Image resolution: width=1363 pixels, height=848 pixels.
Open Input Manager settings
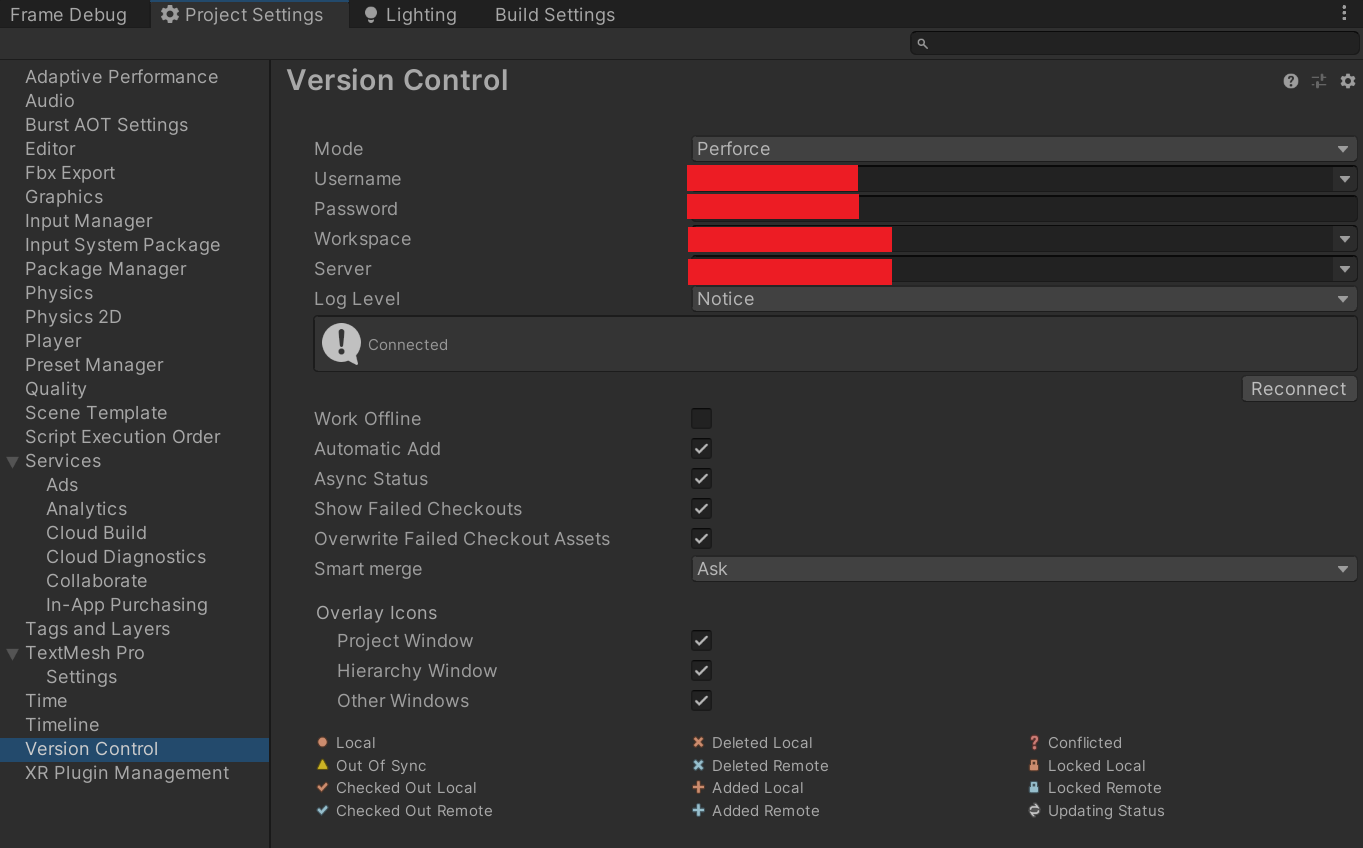[89, 221]
